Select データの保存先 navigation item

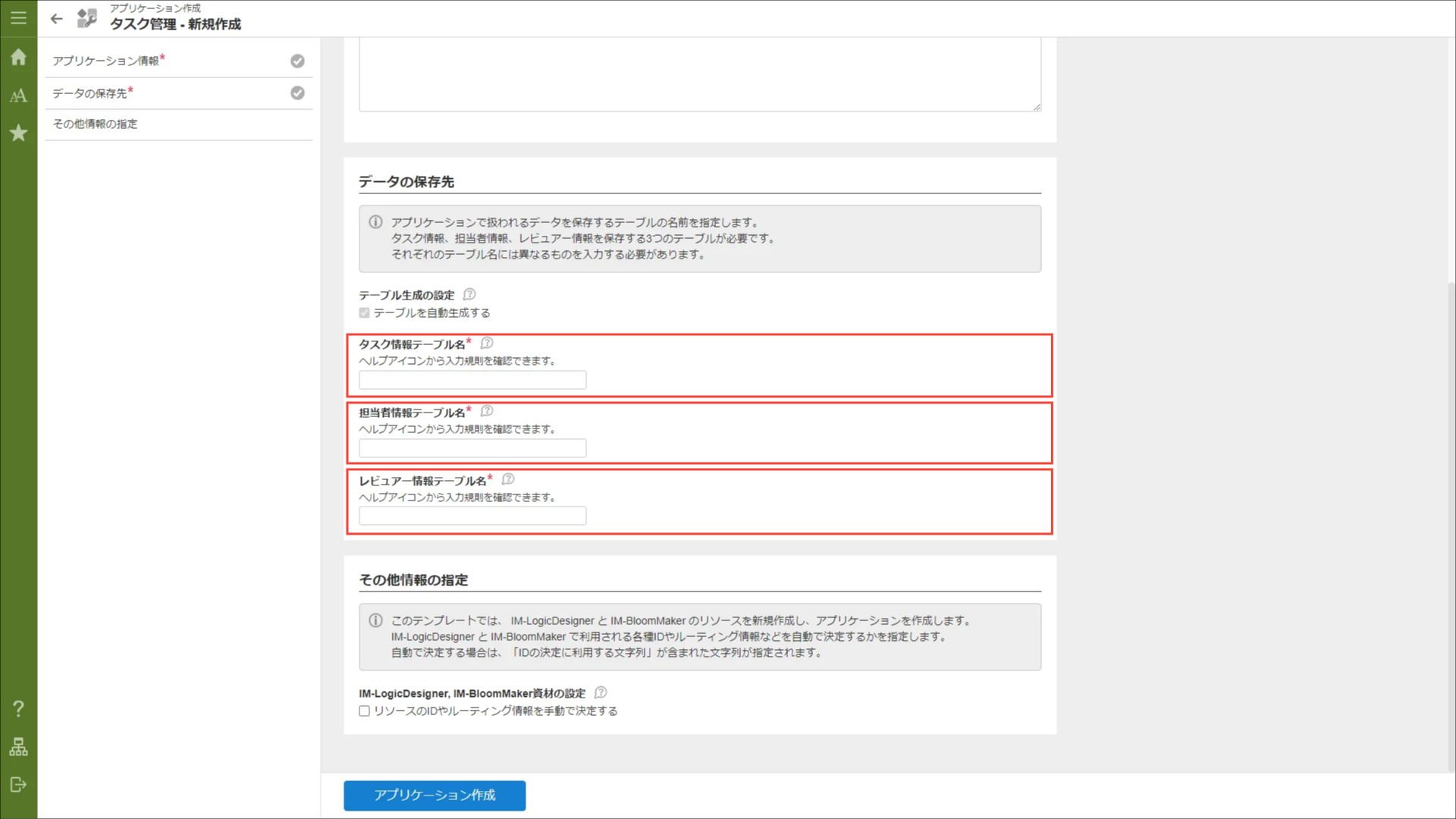(x=89, y=93)
